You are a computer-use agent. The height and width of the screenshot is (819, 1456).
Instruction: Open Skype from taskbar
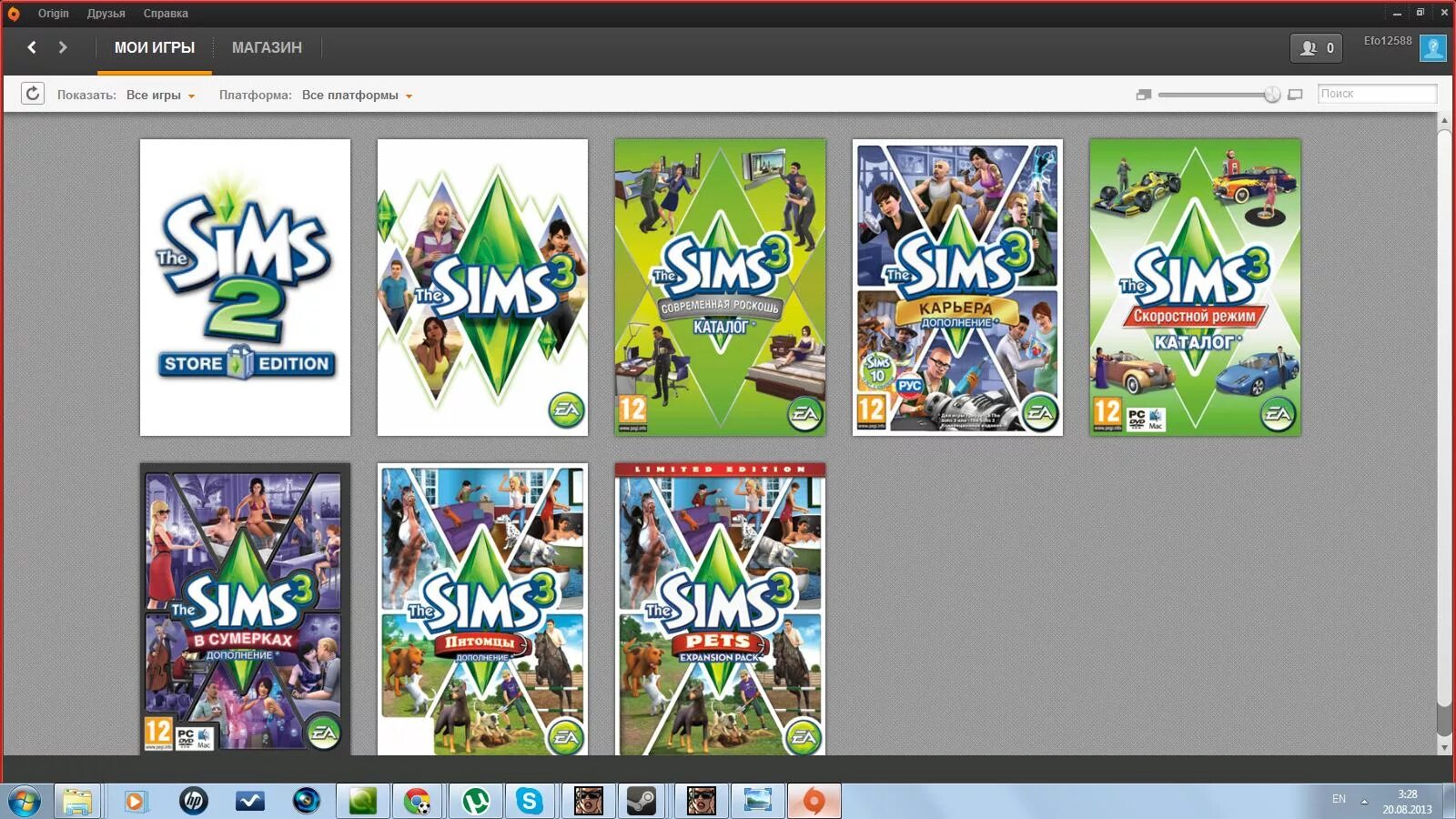click(530, 802)
